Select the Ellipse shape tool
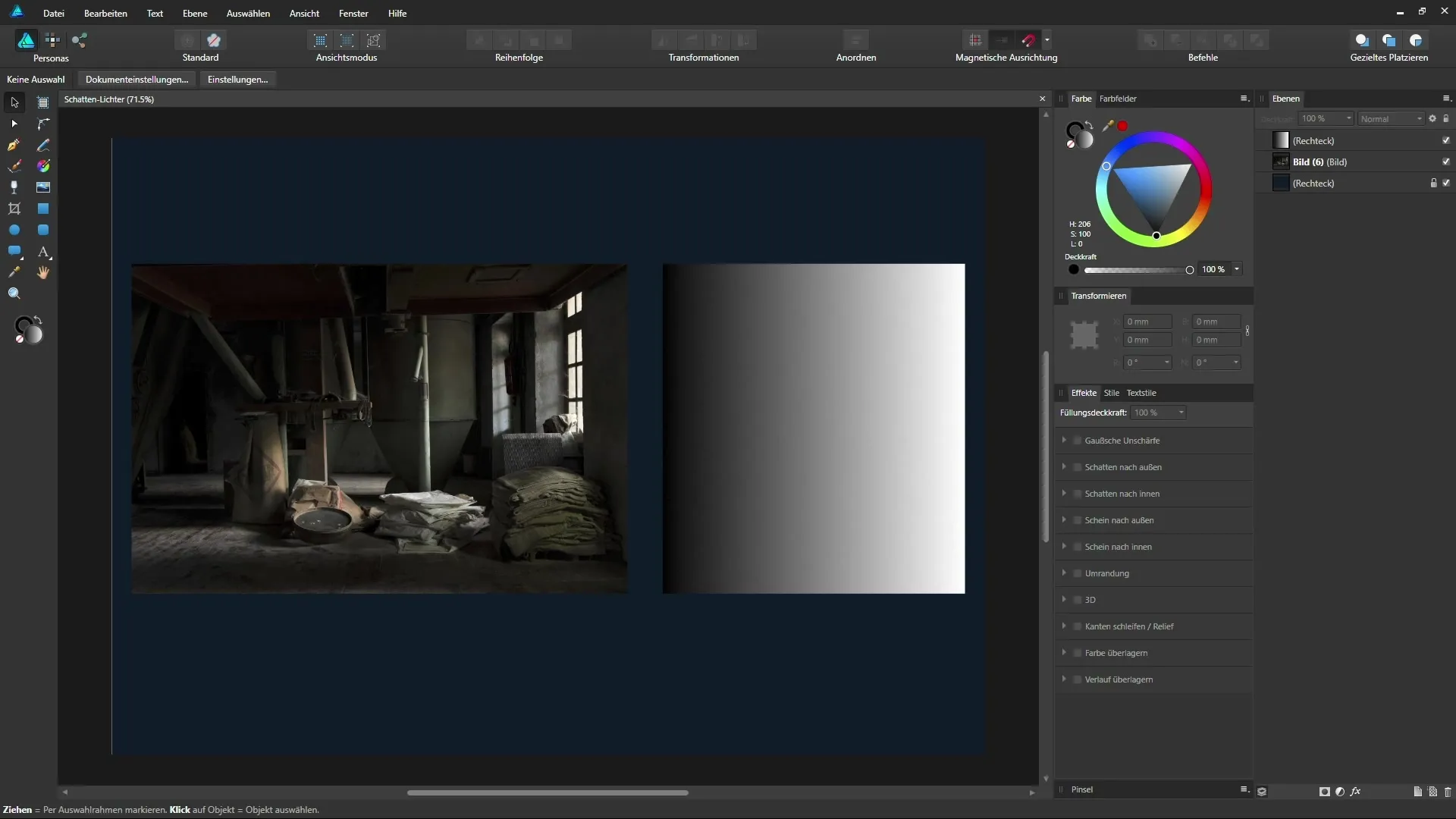 point(14,230)
